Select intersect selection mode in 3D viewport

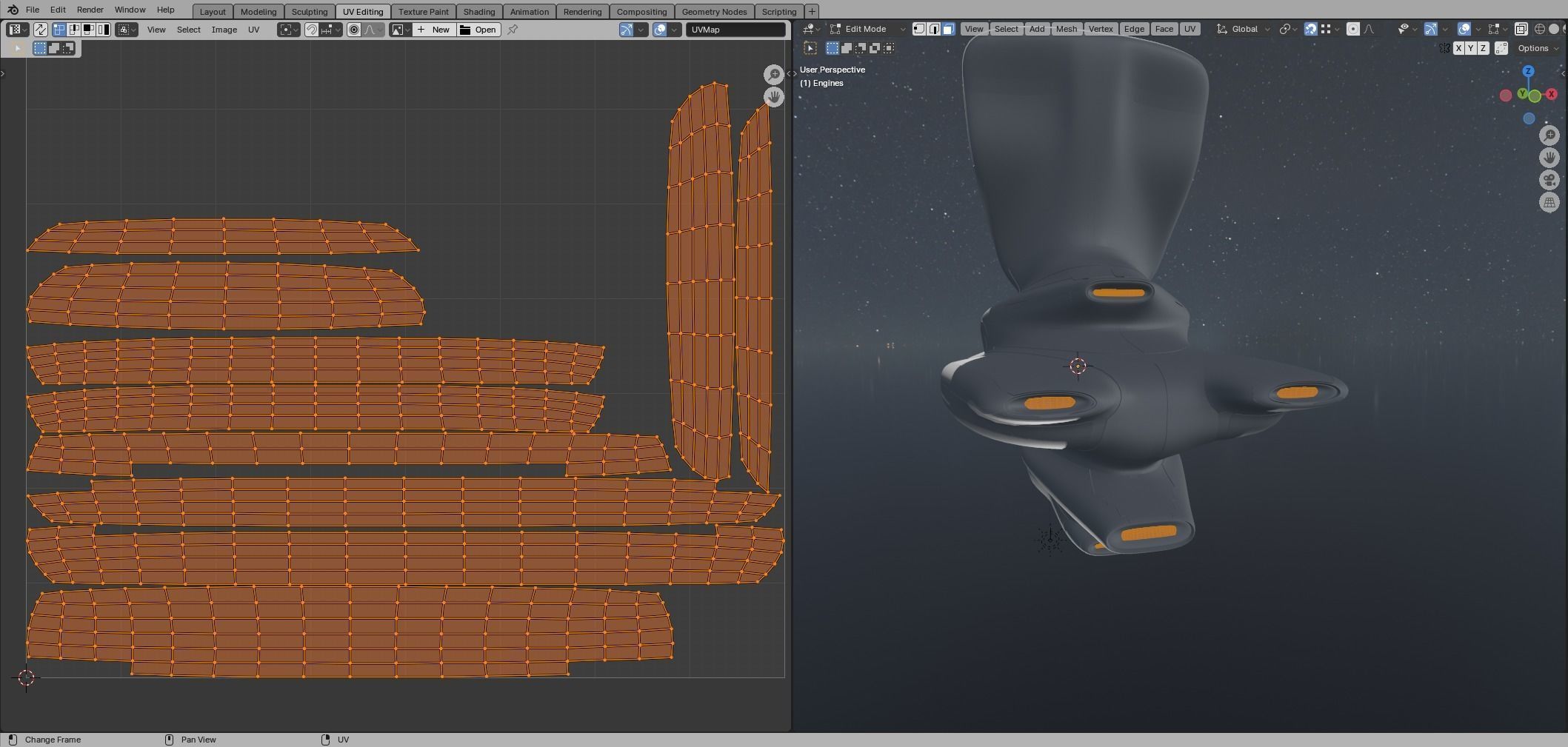[x=888, y=48]
